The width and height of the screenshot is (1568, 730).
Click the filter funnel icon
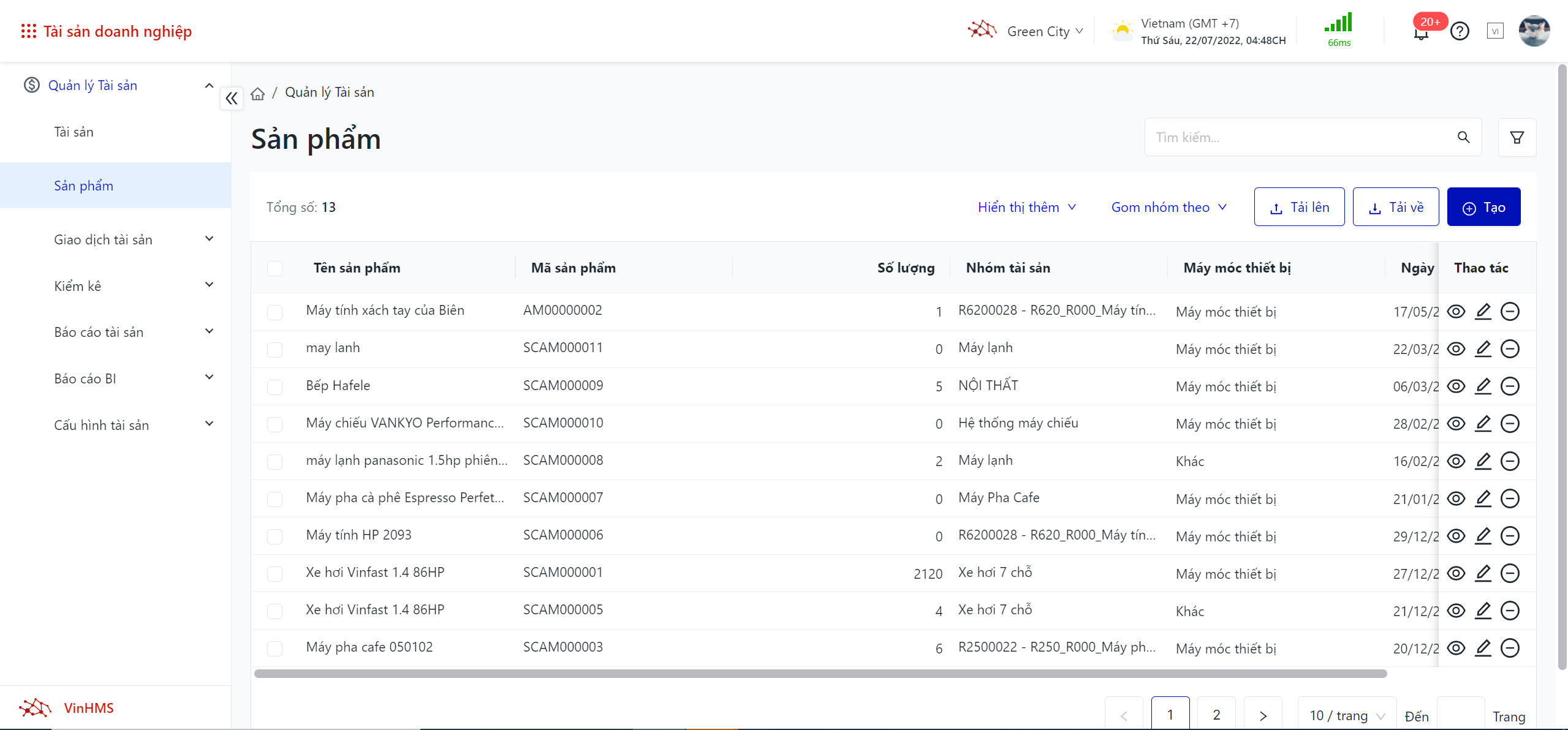pyautogui.click(x=1517, y=138)
